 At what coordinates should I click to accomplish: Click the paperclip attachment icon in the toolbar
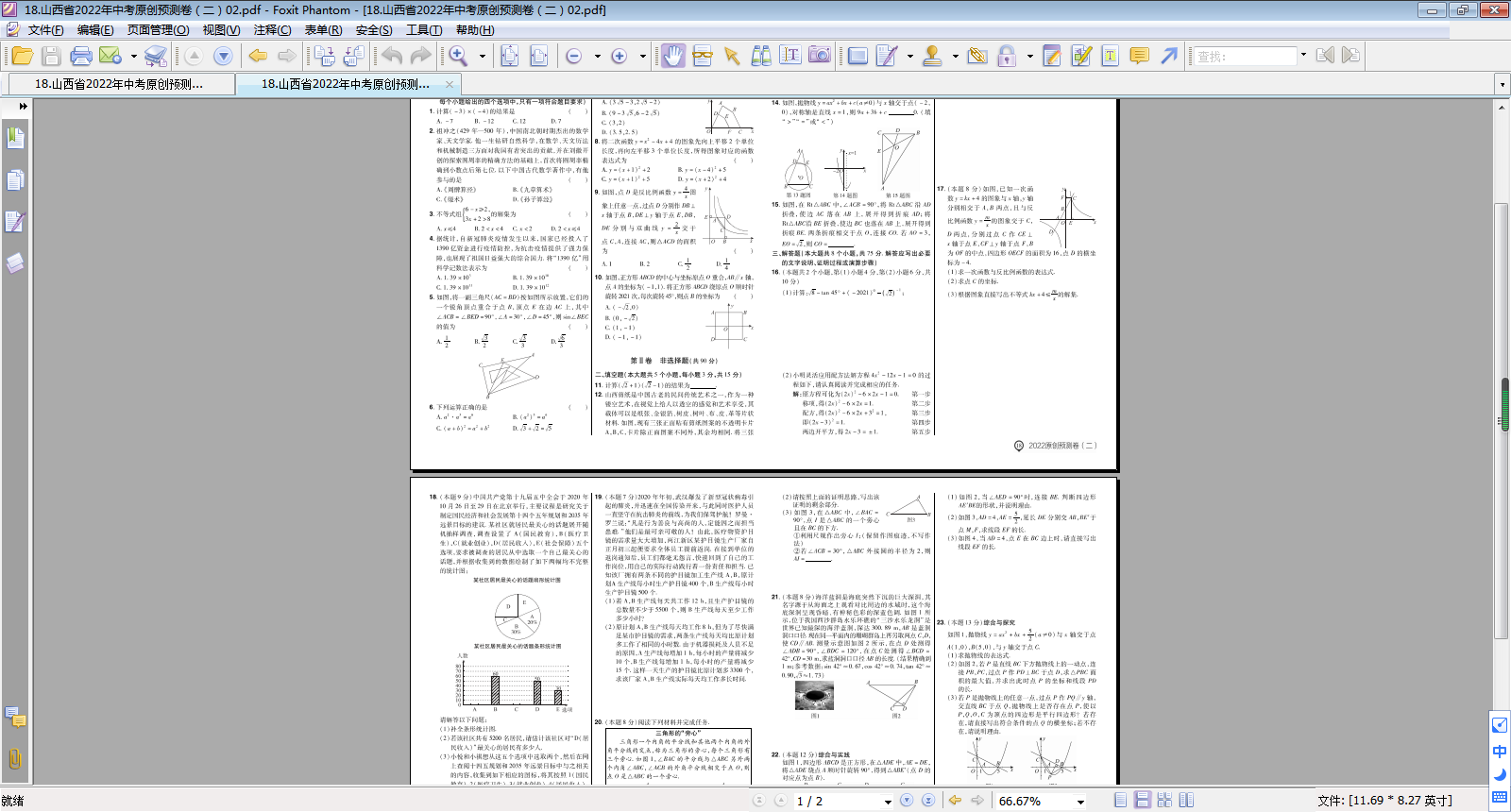pyautogui.click(x=977, y=56)
